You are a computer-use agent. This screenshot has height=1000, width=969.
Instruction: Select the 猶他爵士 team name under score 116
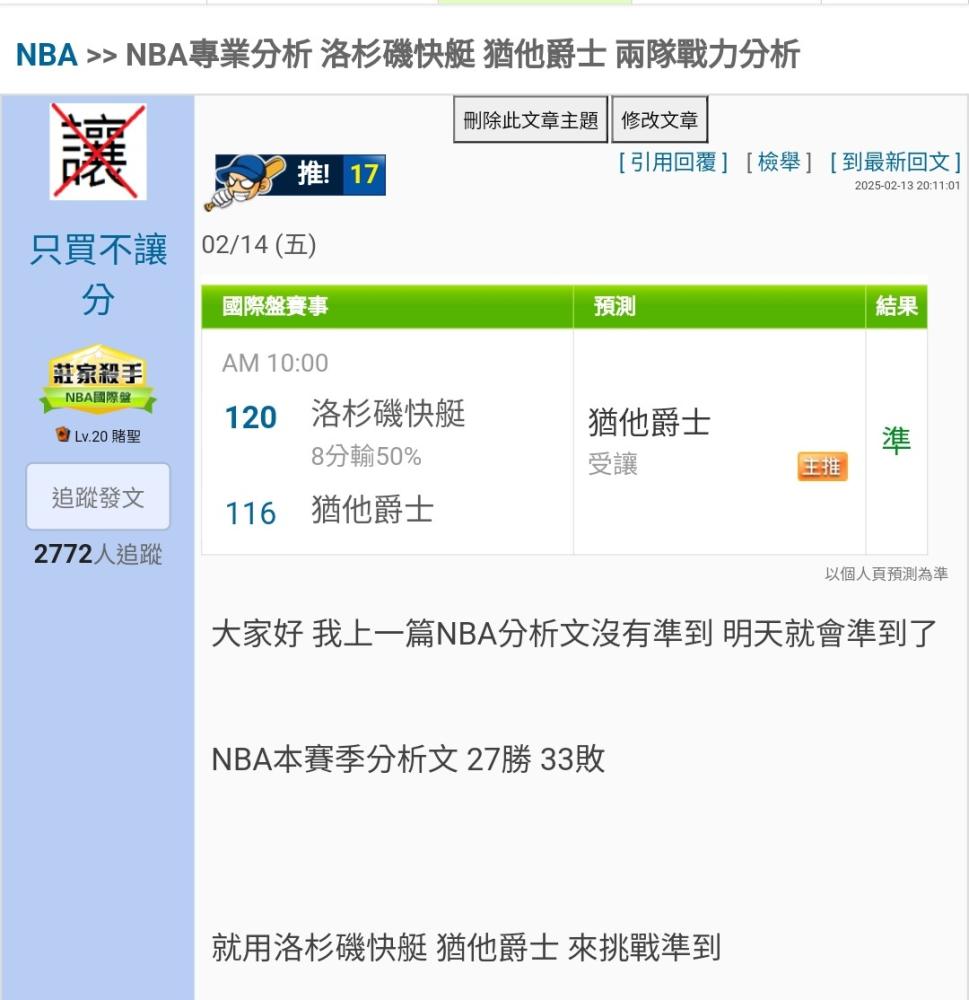373,510
